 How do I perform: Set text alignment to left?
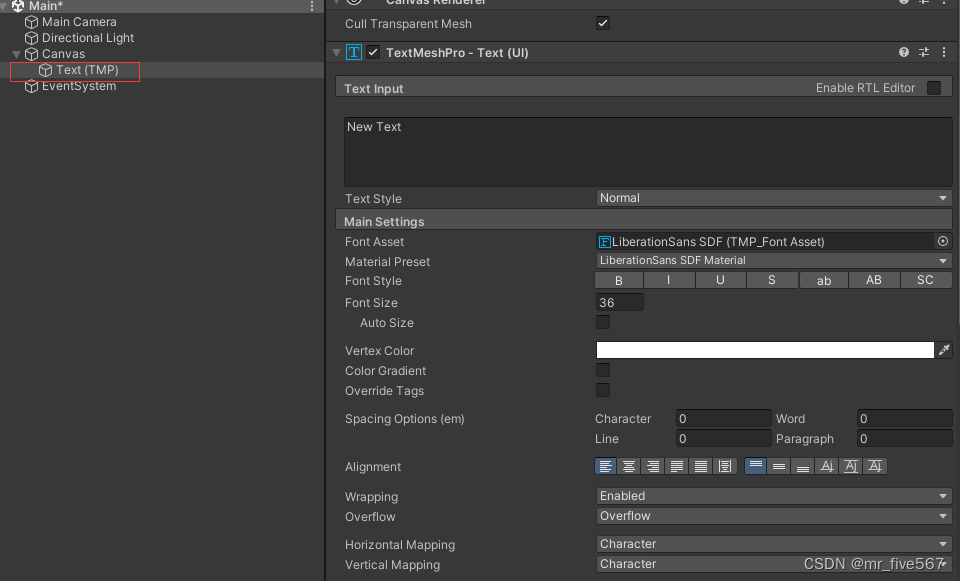pyautogui.click(x=606, y=465)
